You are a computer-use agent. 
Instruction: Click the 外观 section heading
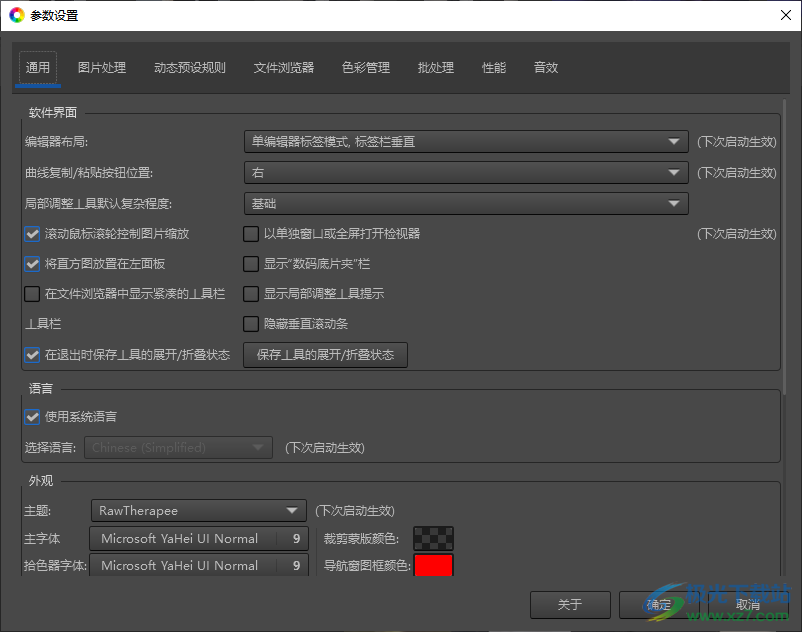coord(41,481)
